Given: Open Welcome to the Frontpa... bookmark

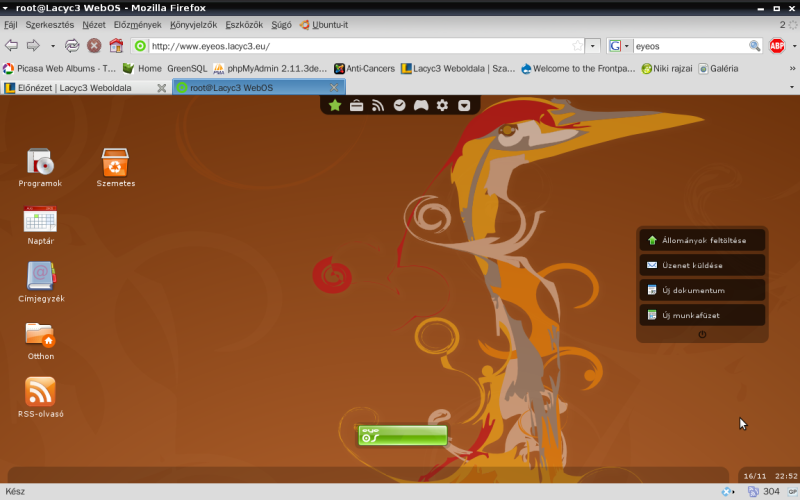Looking at the screenshot, I should 578,68.
